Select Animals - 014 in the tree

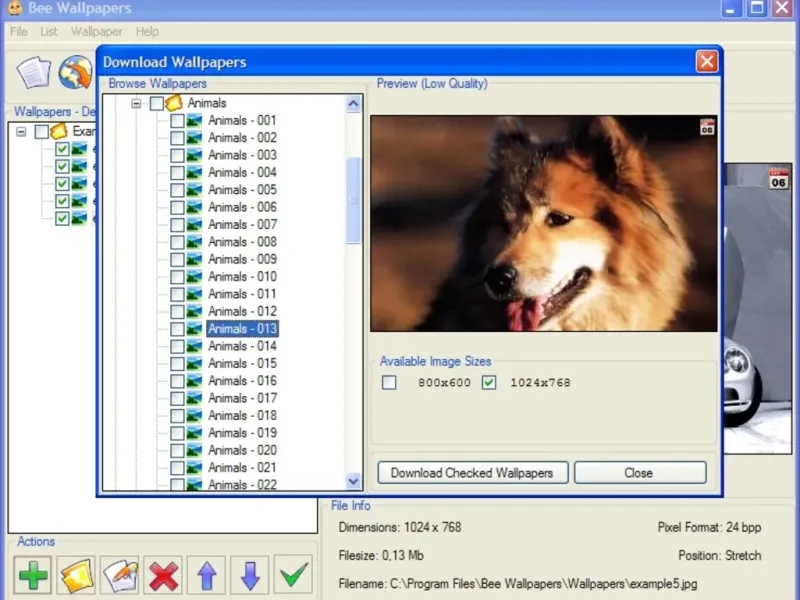pos(242,346)
